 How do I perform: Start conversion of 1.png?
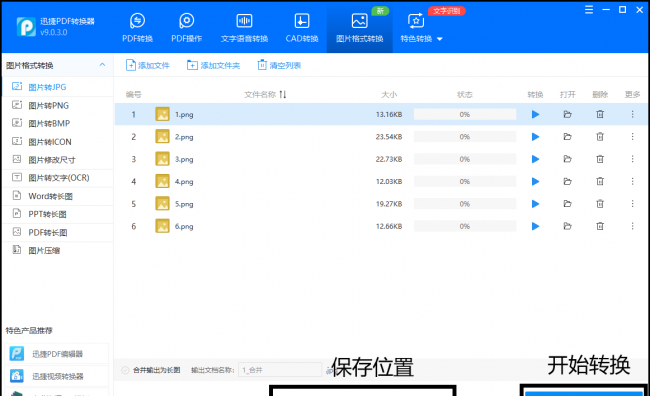(535, 114)
